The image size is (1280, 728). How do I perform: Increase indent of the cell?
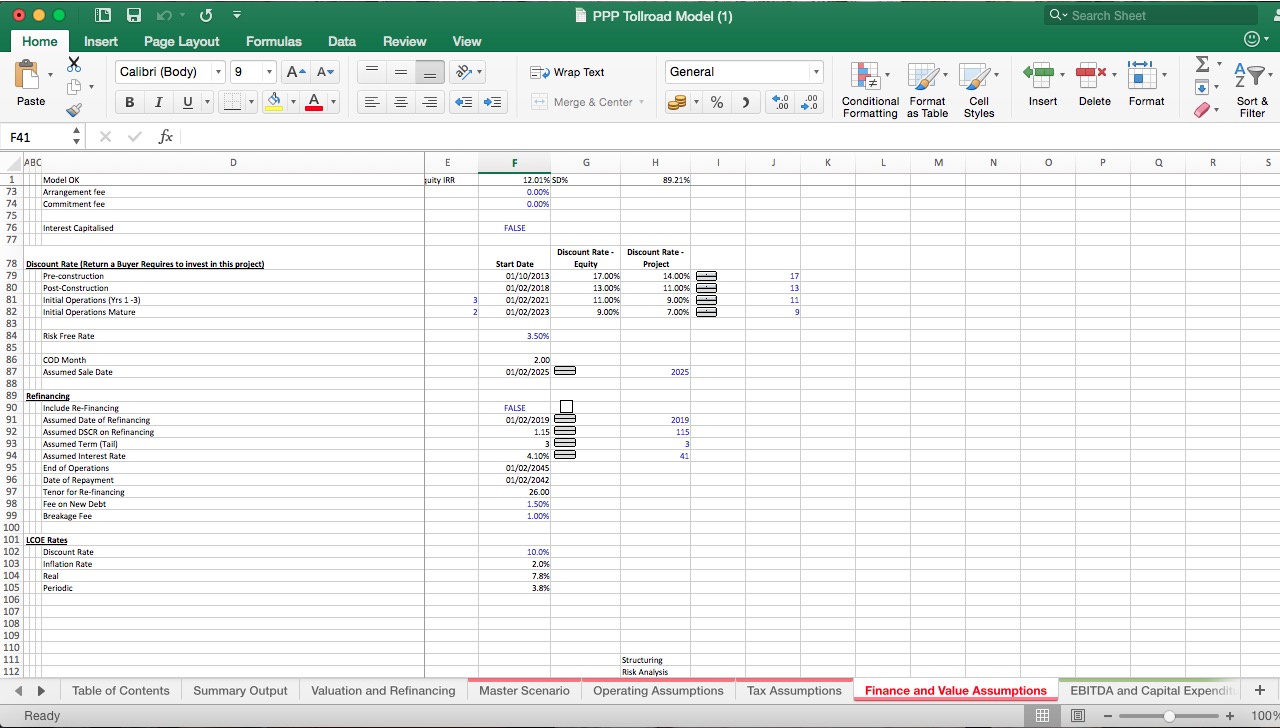click(493, 102)
